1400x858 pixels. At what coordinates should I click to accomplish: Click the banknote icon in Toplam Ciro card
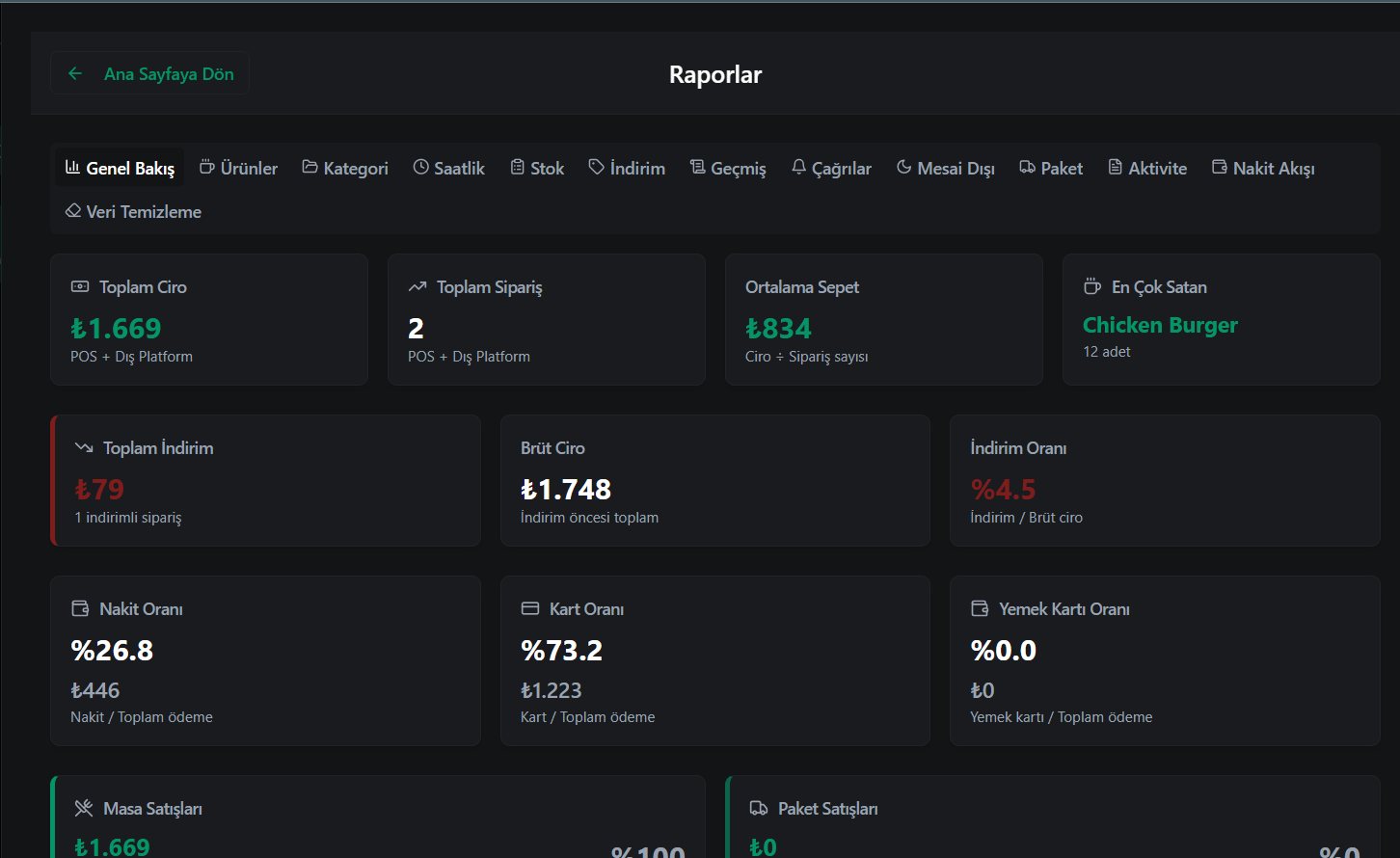[x=80, y=286]
